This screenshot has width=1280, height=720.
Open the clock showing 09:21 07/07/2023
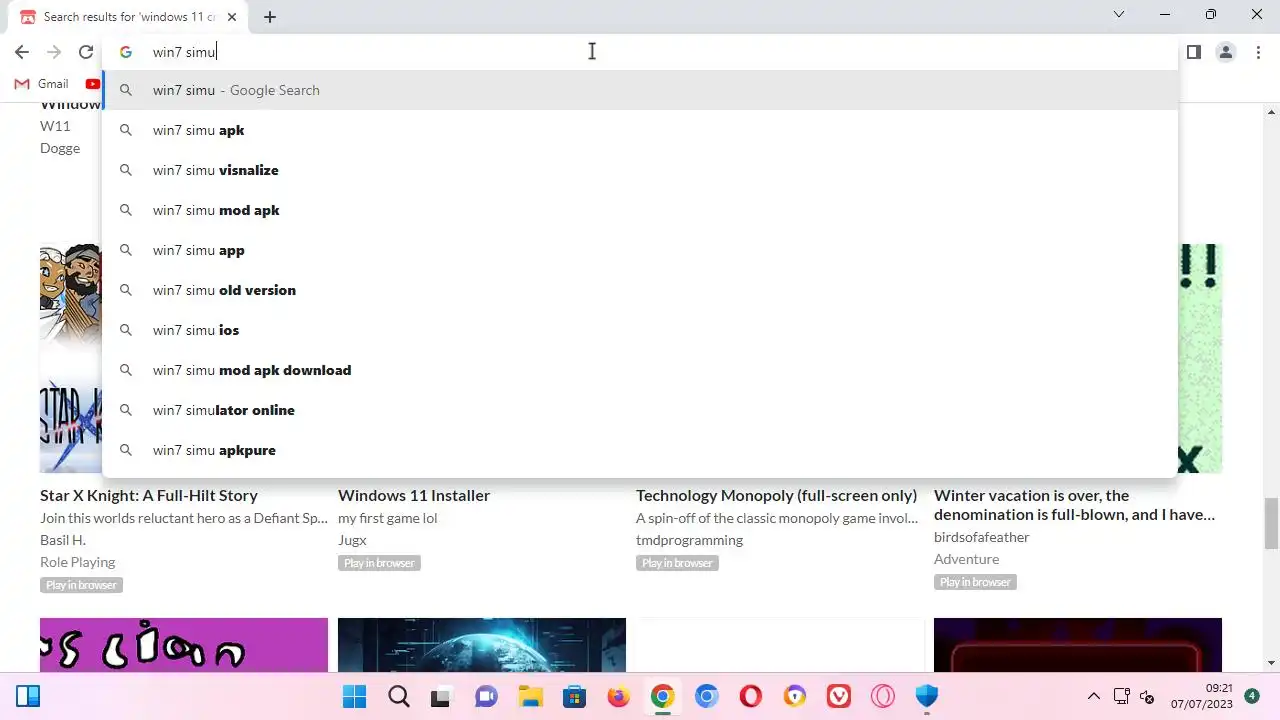1203,696
